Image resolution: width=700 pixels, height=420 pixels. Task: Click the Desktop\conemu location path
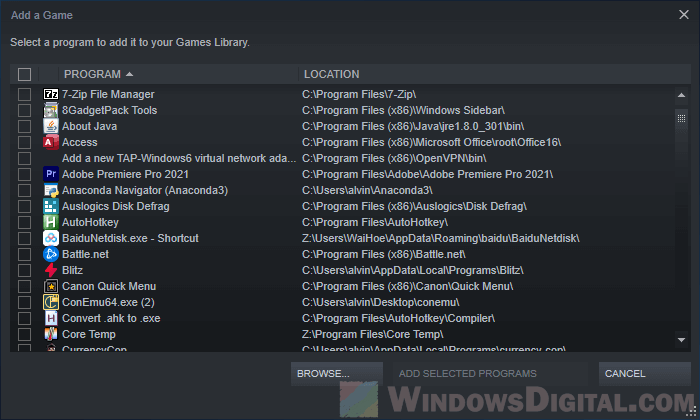pos(380,302)
